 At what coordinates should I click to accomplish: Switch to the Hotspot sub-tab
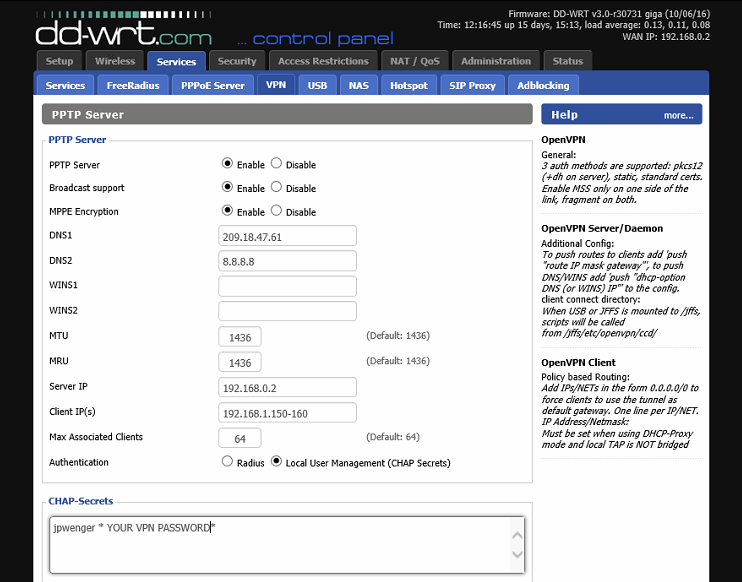coord(408,86)
